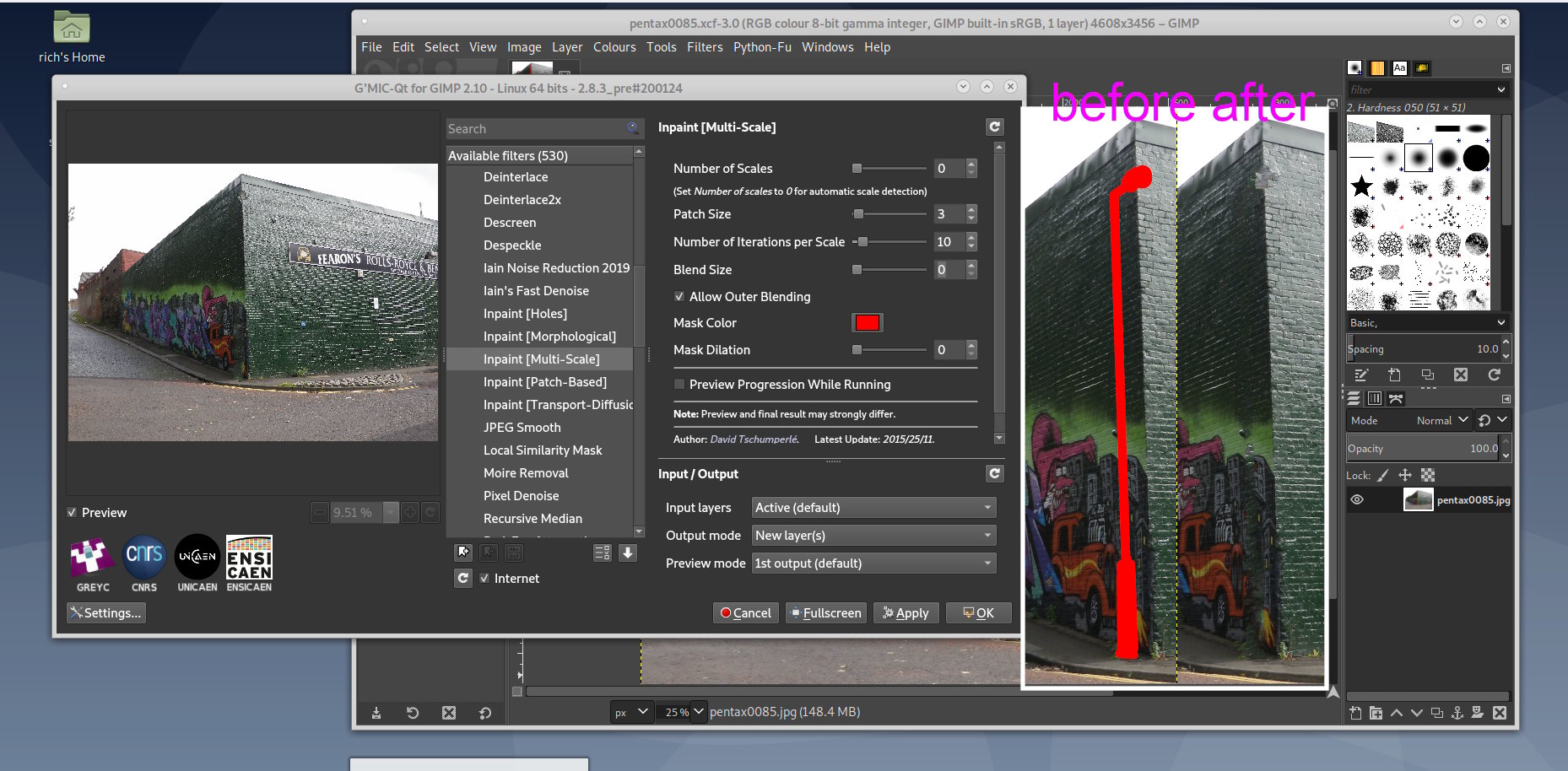Click the New layer group icon
Image resolution: width=1568 pixels, height=771 pixels.
(1376, 713)
